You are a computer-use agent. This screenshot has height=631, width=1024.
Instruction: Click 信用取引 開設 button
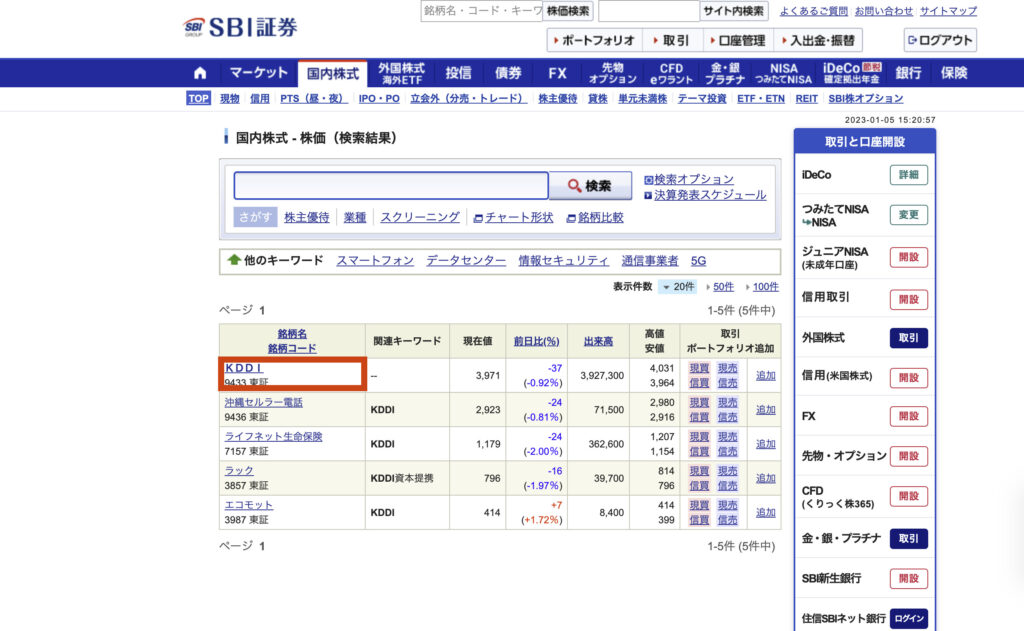coord(908,299)
